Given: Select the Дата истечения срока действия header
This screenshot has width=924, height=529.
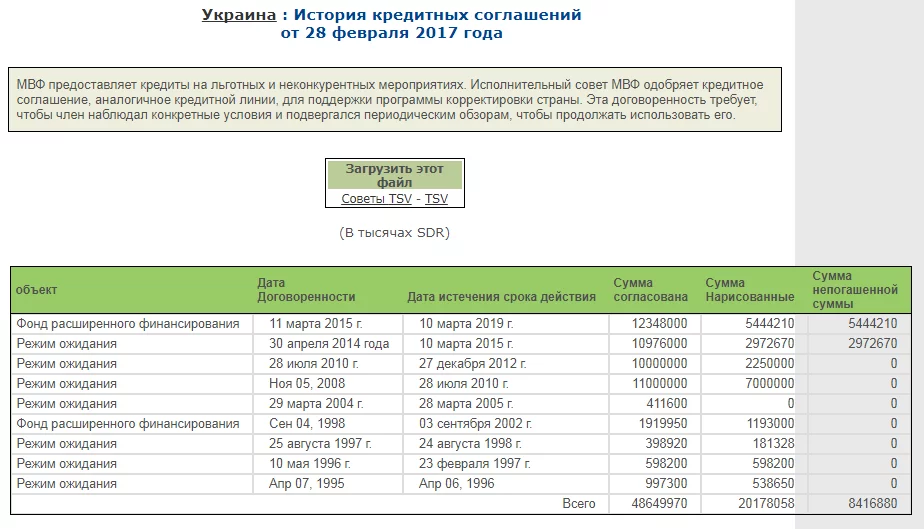Looking at the screenshot, I should 501,297.
